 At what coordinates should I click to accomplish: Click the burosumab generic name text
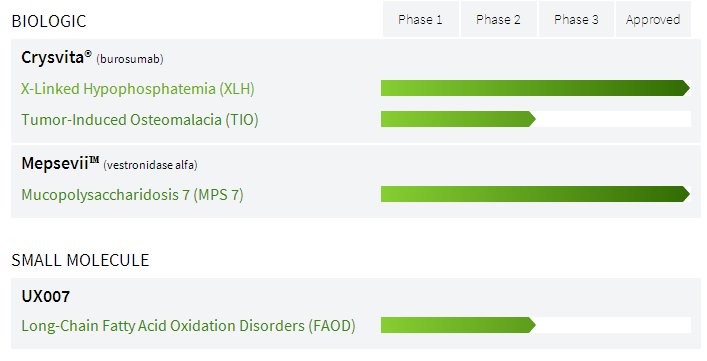coord(130,59)
